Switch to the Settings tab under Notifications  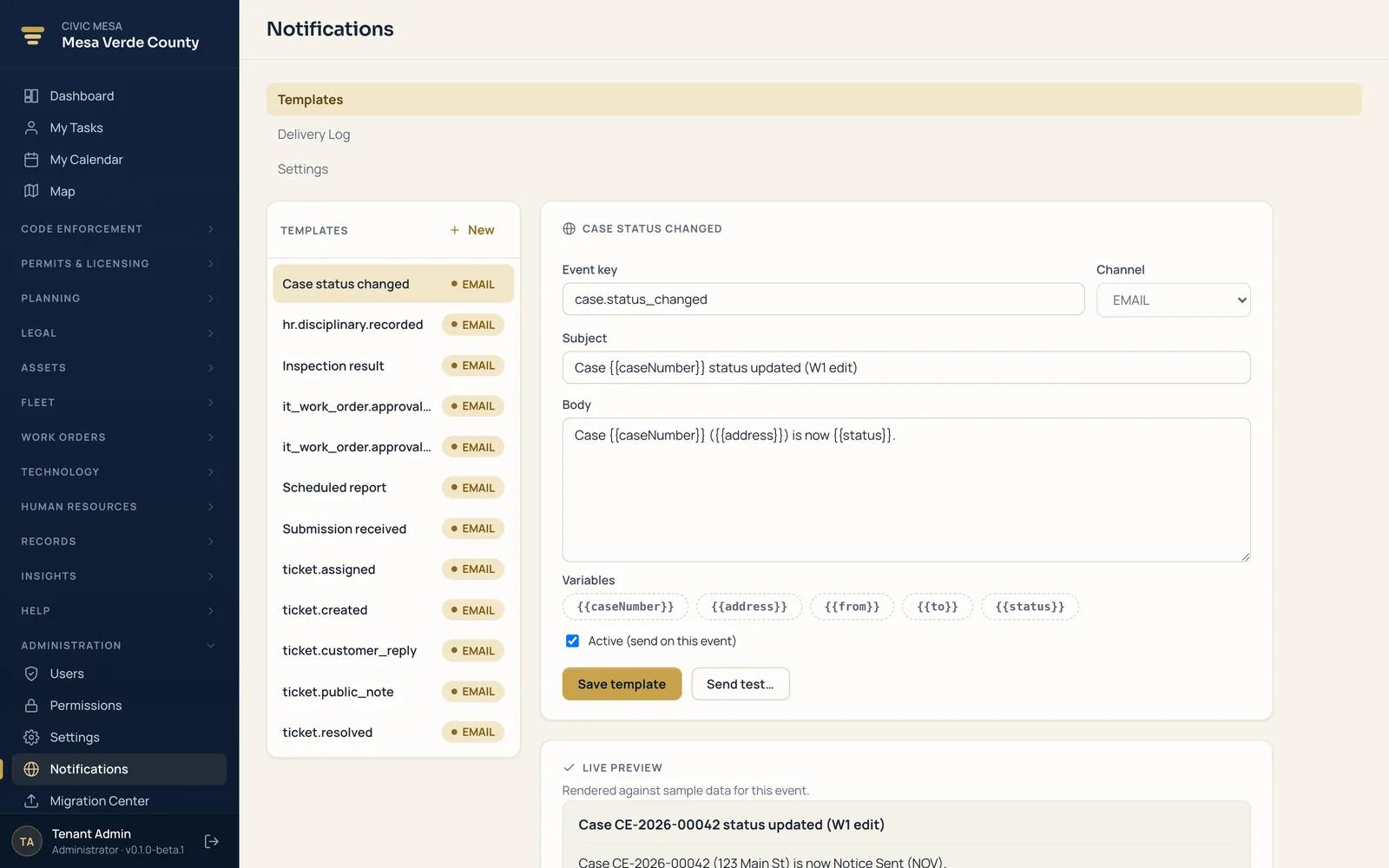[813, 169]
